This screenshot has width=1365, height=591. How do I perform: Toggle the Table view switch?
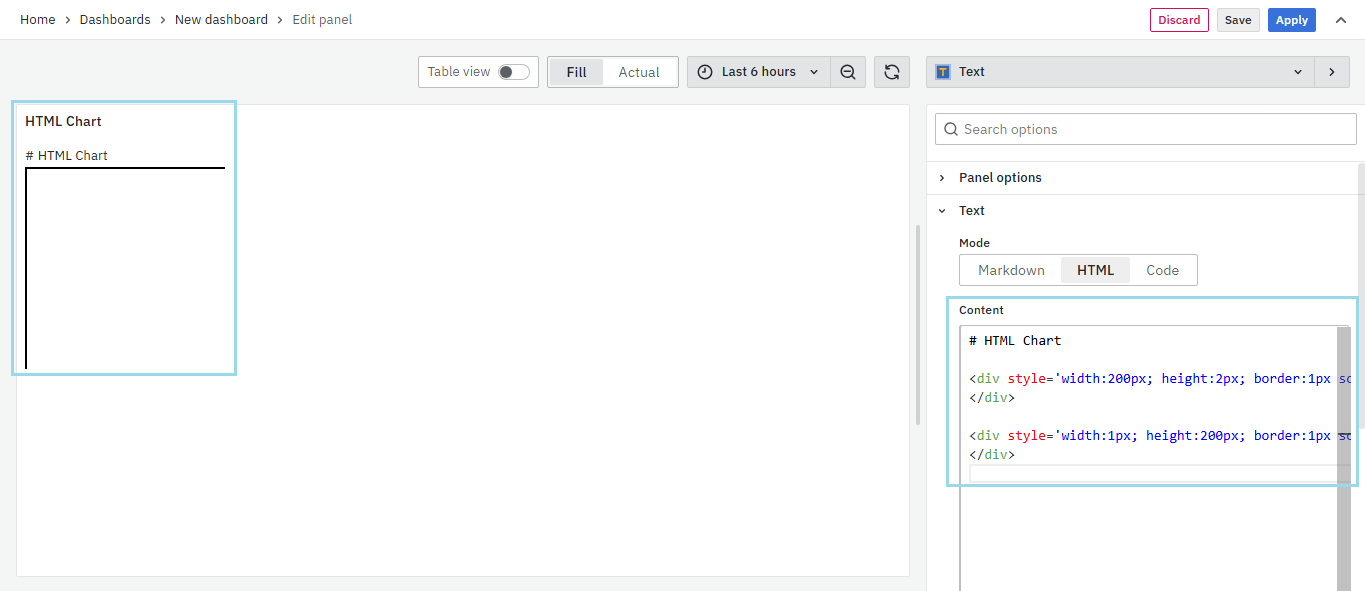tap(513, 72)
